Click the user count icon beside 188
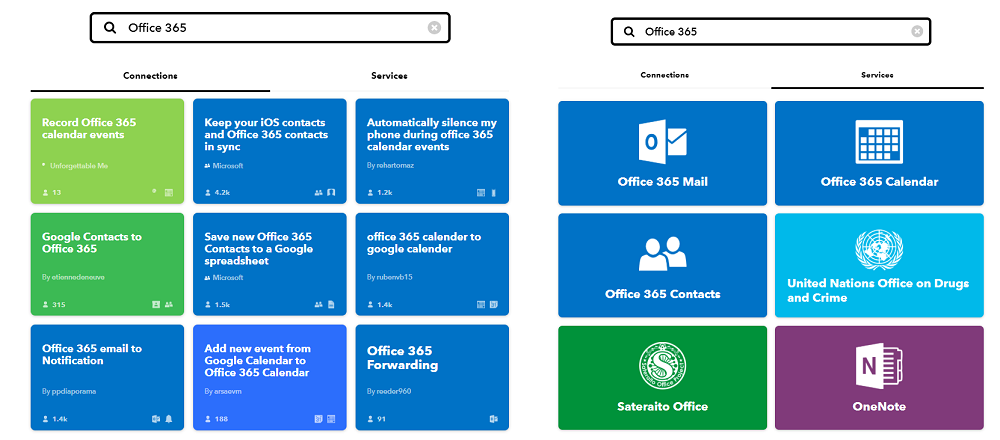 click(208, 419)
